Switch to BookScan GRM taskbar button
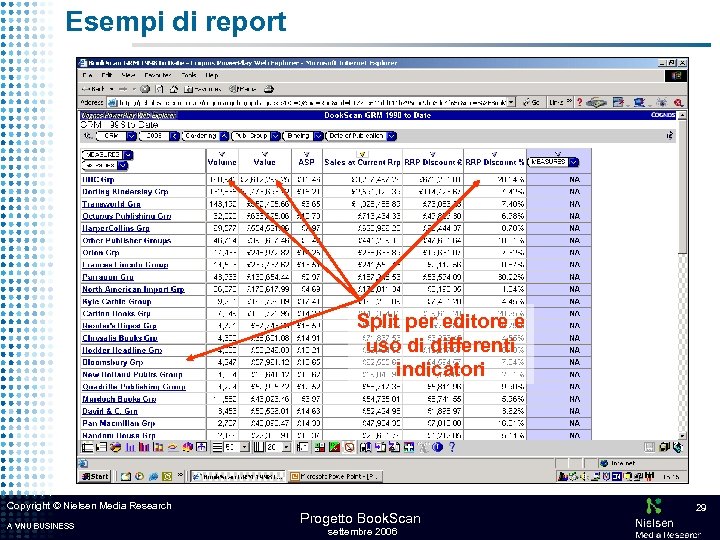Viewport: 720px width, 540px height. coord(238,477)
